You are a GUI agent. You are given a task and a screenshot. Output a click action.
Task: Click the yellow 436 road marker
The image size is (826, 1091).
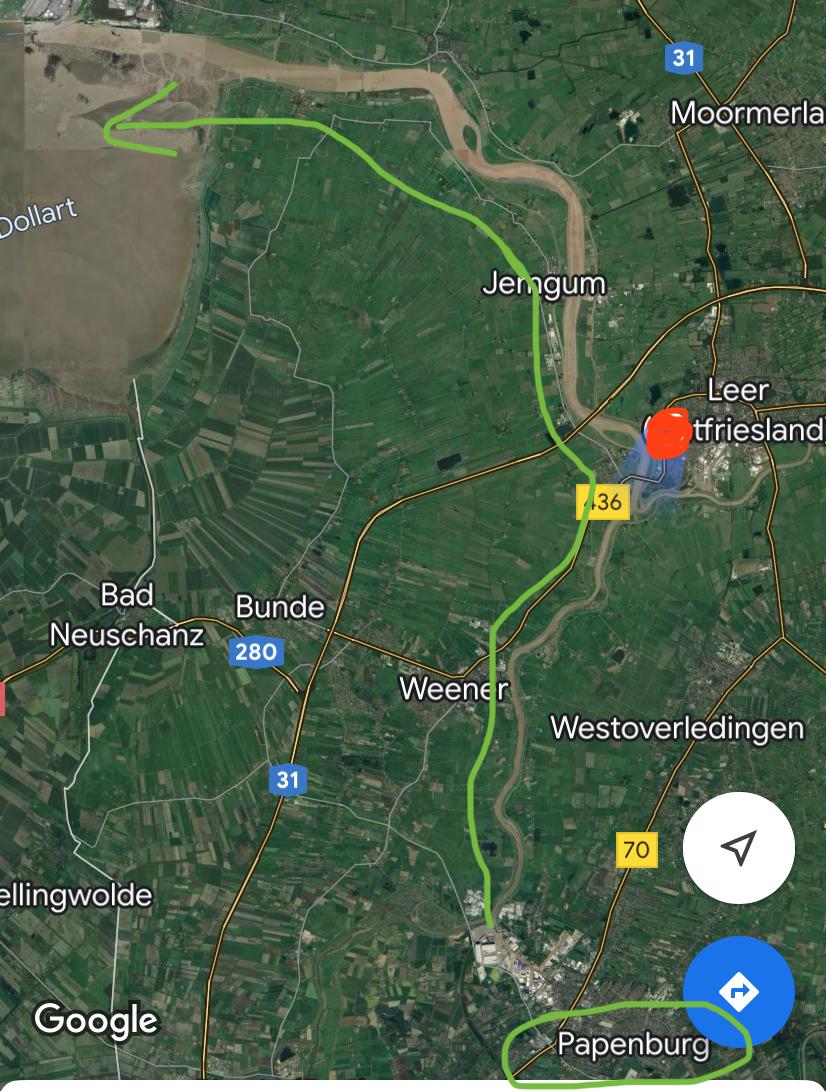[x=603, y=502]
